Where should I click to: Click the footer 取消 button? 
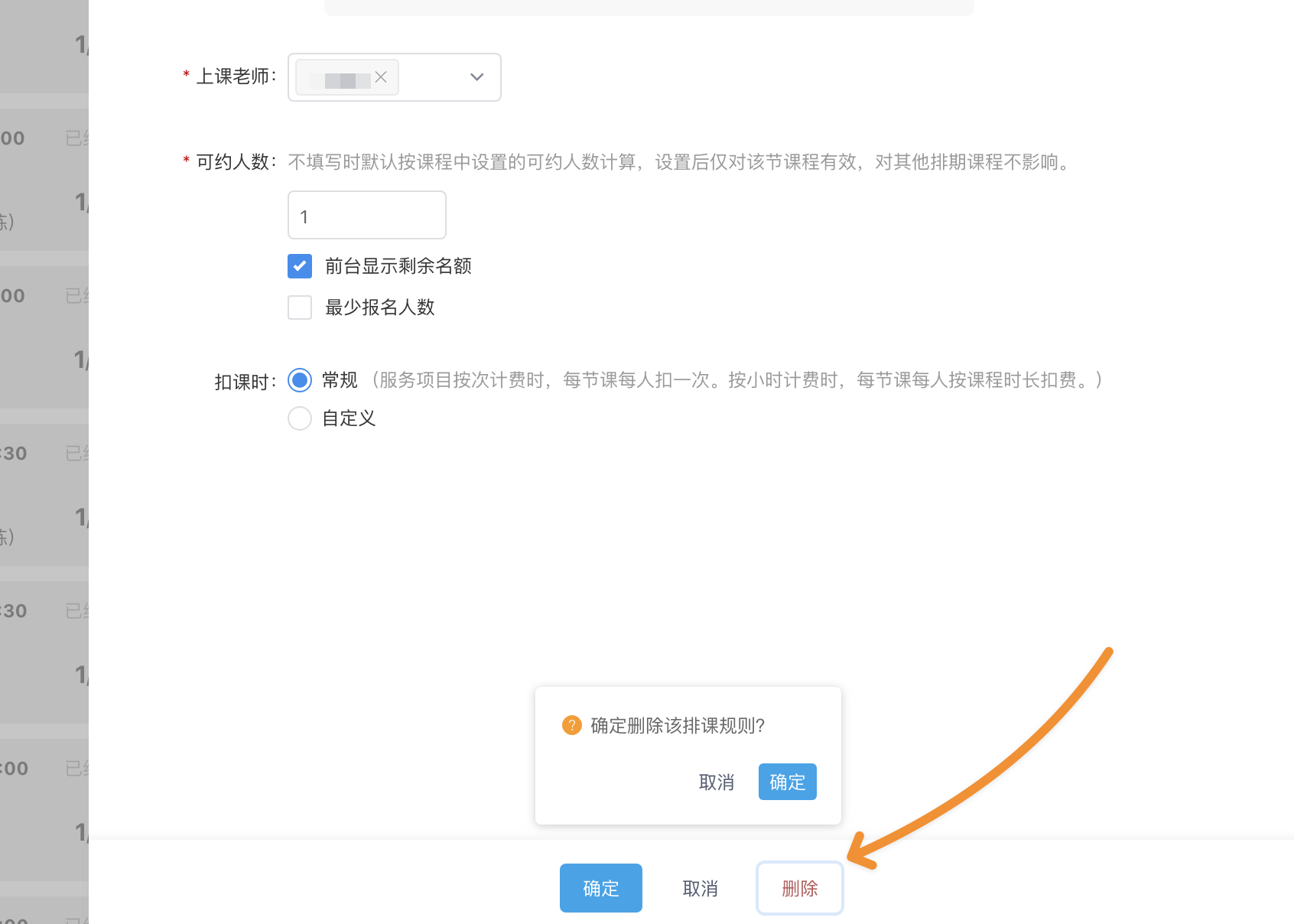click(x=700, y=888)
